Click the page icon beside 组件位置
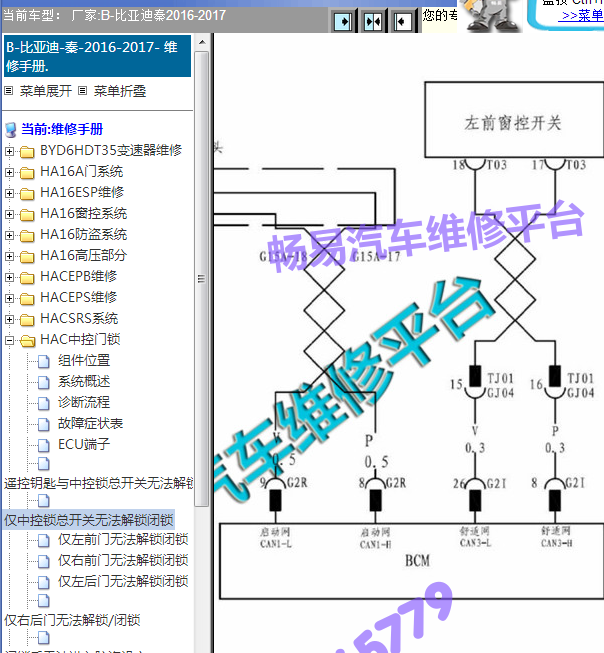Image resolution: width=604 pixels, height=653 pixels. tap(44, 361)
